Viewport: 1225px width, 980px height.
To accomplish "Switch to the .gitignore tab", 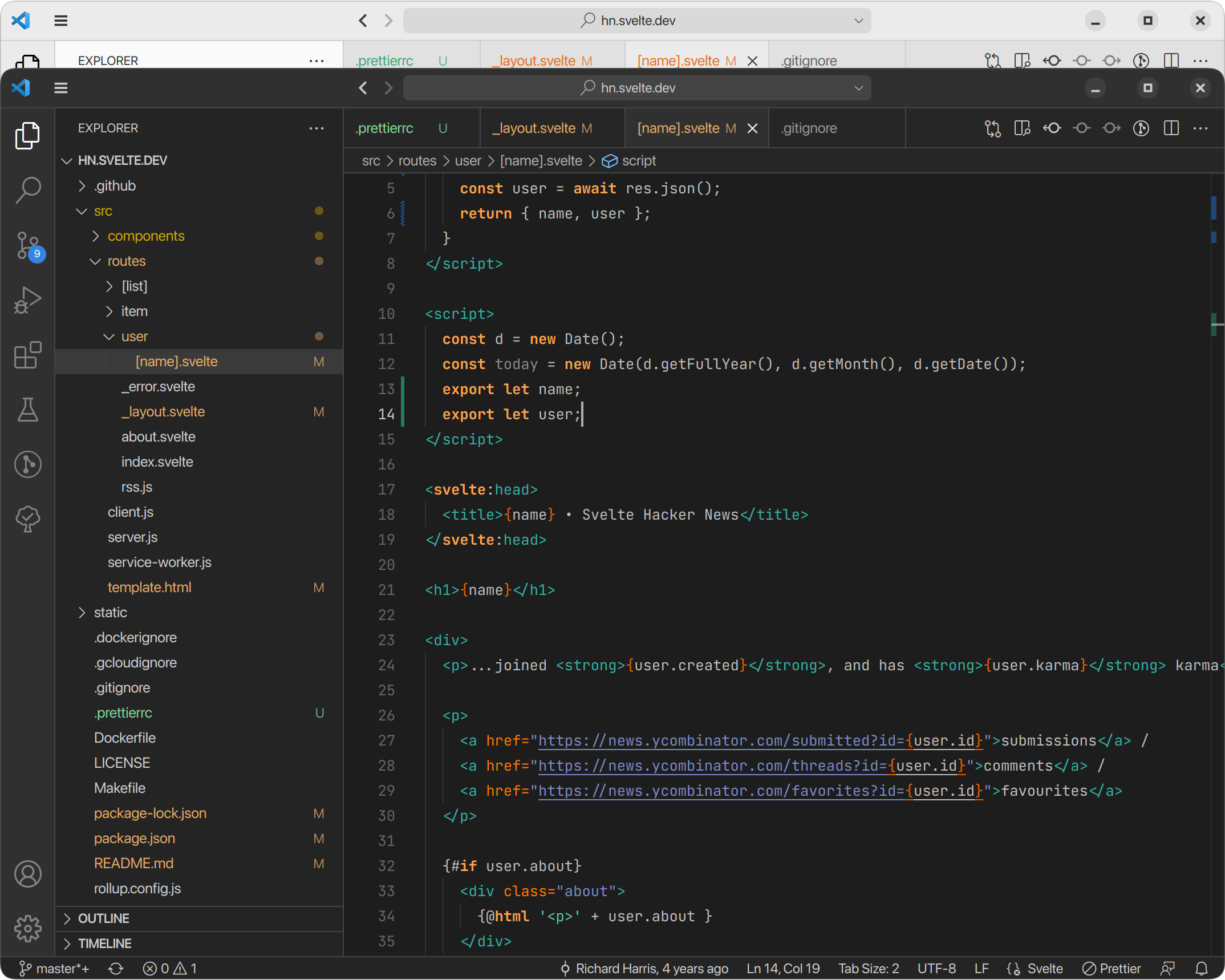I will tap(809, 128).
